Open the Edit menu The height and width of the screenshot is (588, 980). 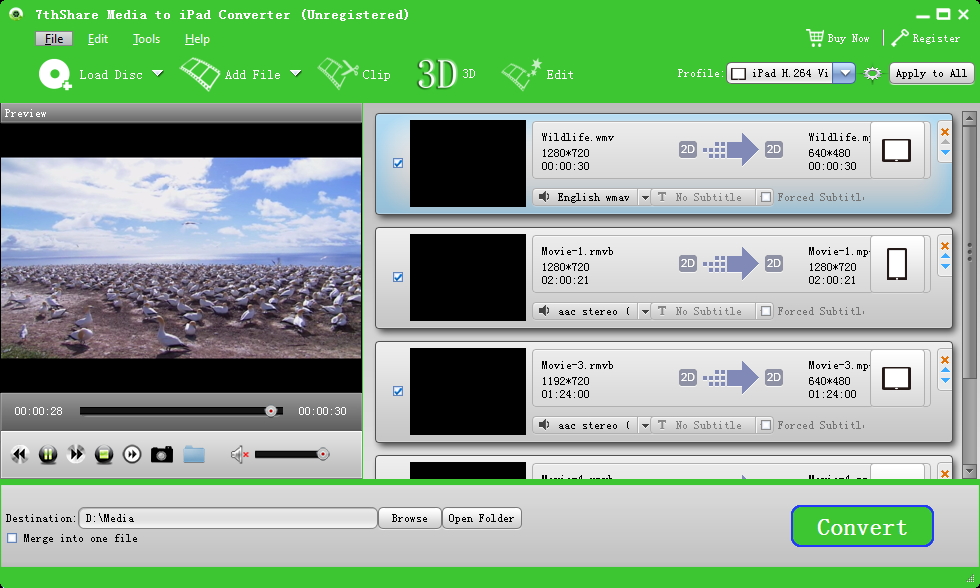click(98, 39)
